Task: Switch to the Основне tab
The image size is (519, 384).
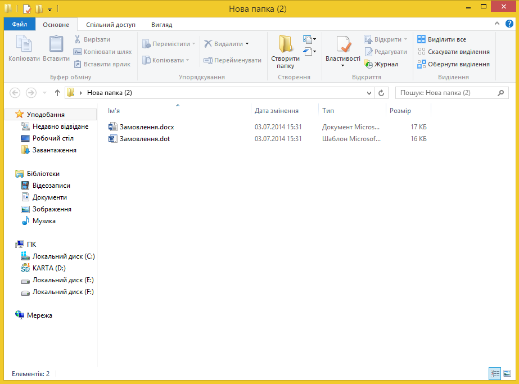Action: click(x=56, y=25)
